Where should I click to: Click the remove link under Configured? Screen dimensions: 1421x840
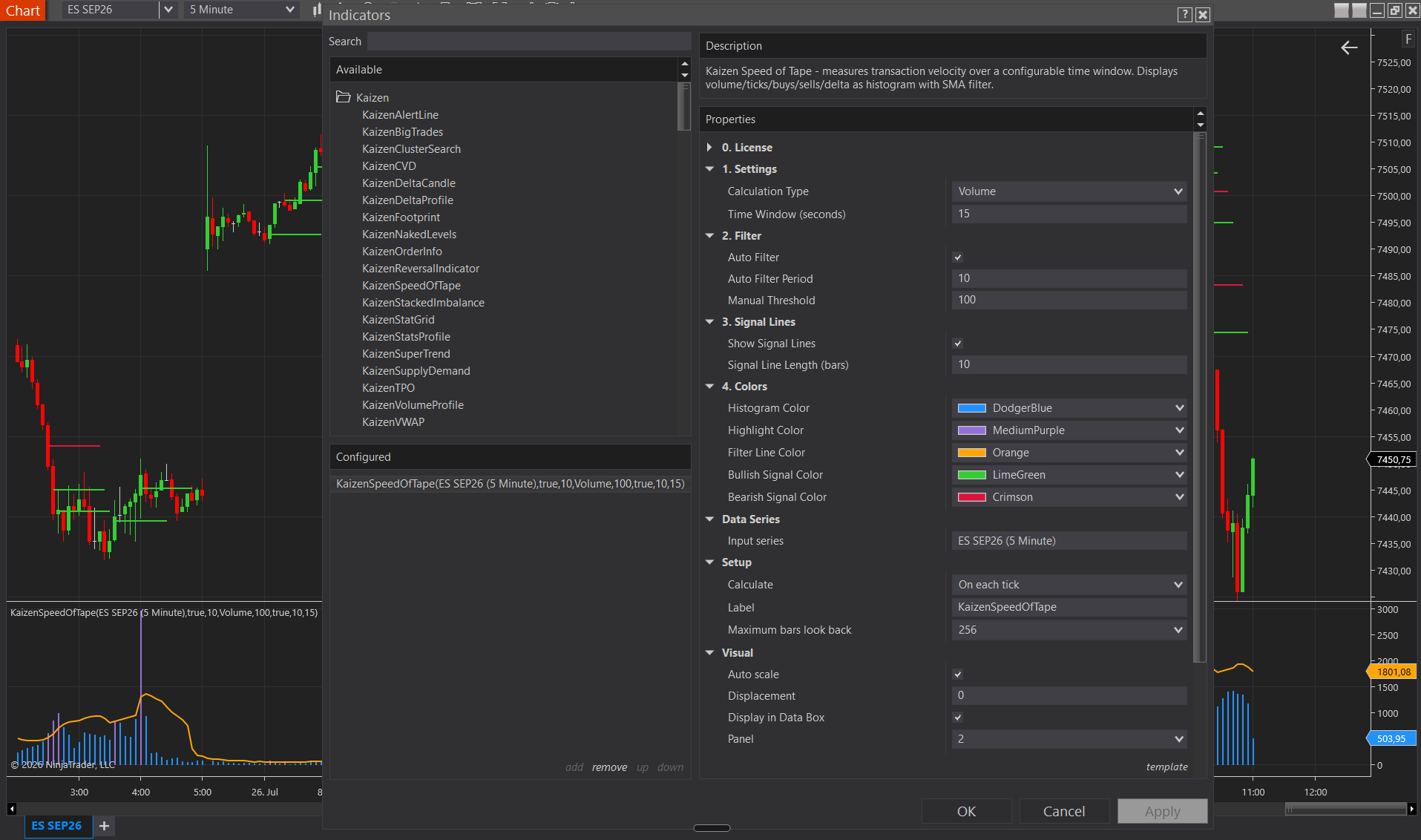(609, 767)
